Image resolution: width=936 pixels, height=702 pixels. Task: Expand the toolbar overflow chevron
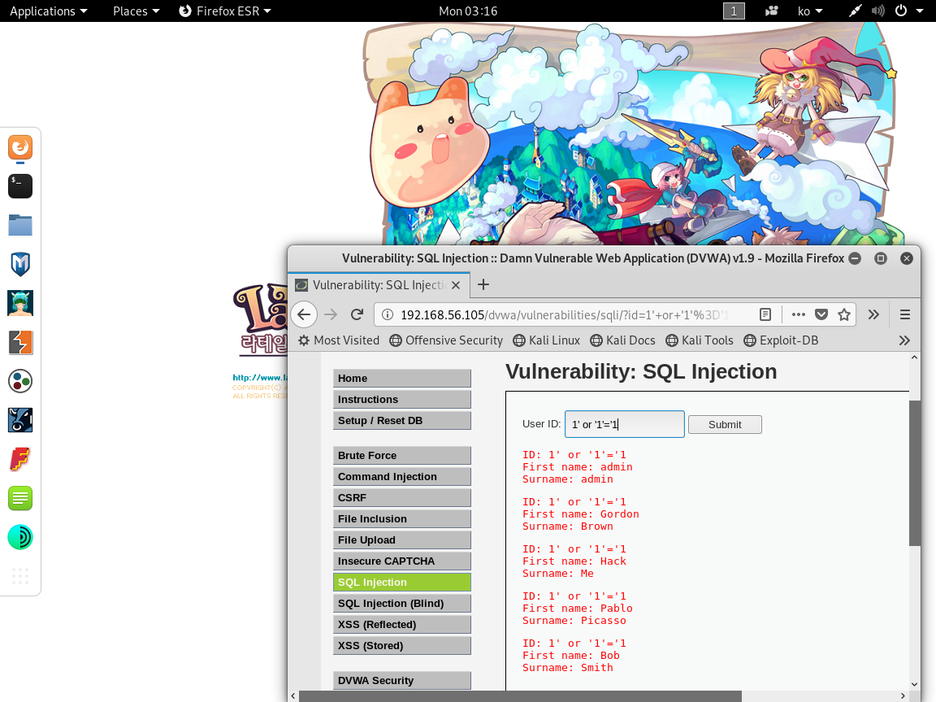873,315
